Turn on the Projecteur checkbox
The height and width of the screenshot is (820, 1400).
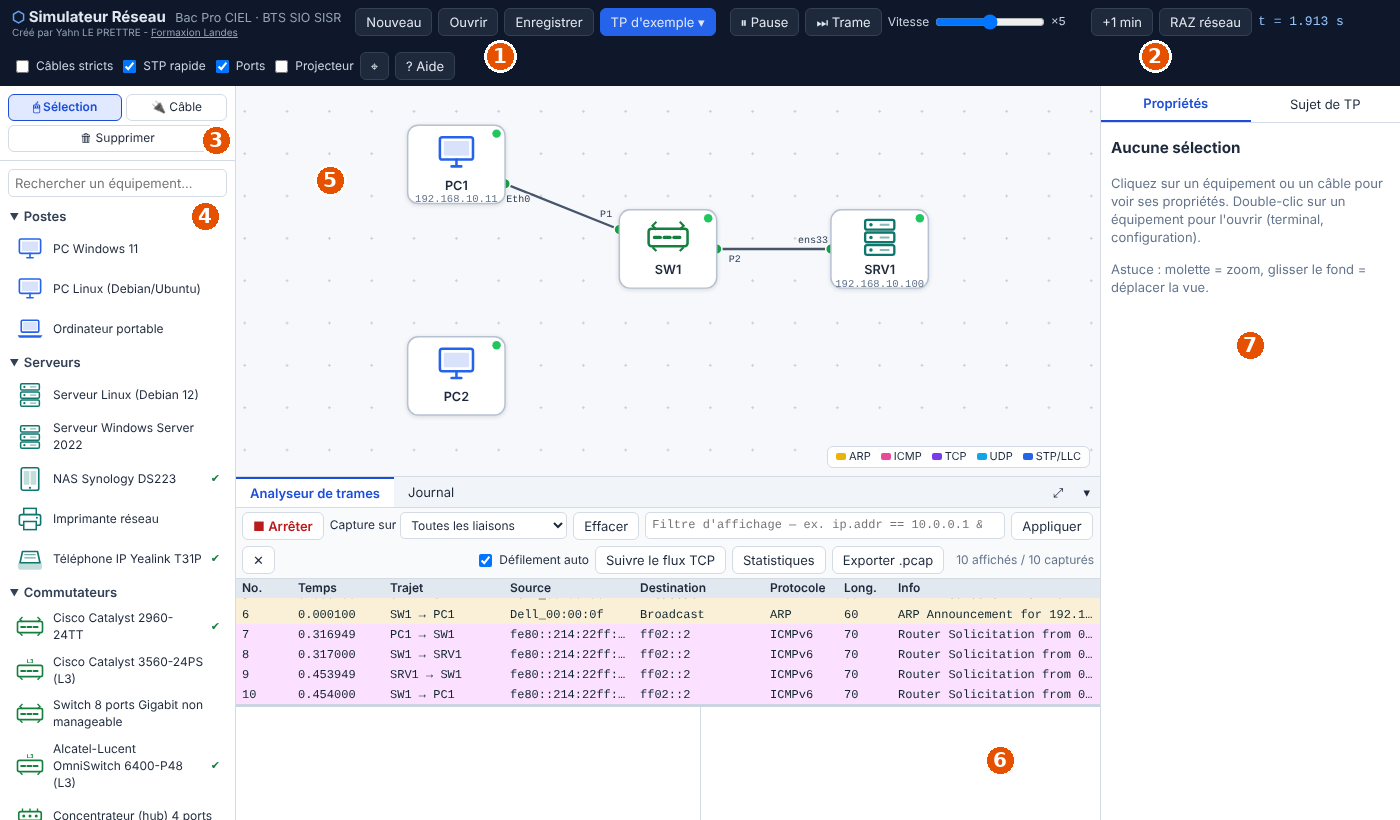point(282,66)
